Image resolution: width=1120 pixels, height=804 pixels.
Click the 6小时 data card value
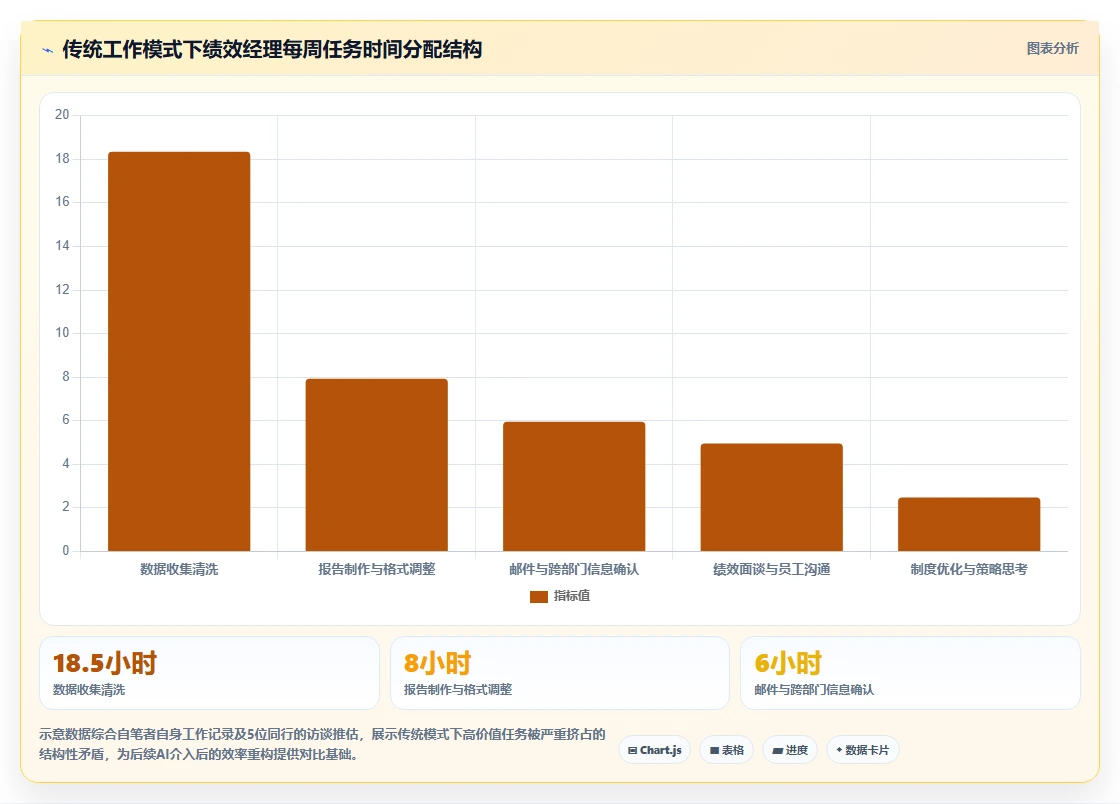tap(788, 663)
